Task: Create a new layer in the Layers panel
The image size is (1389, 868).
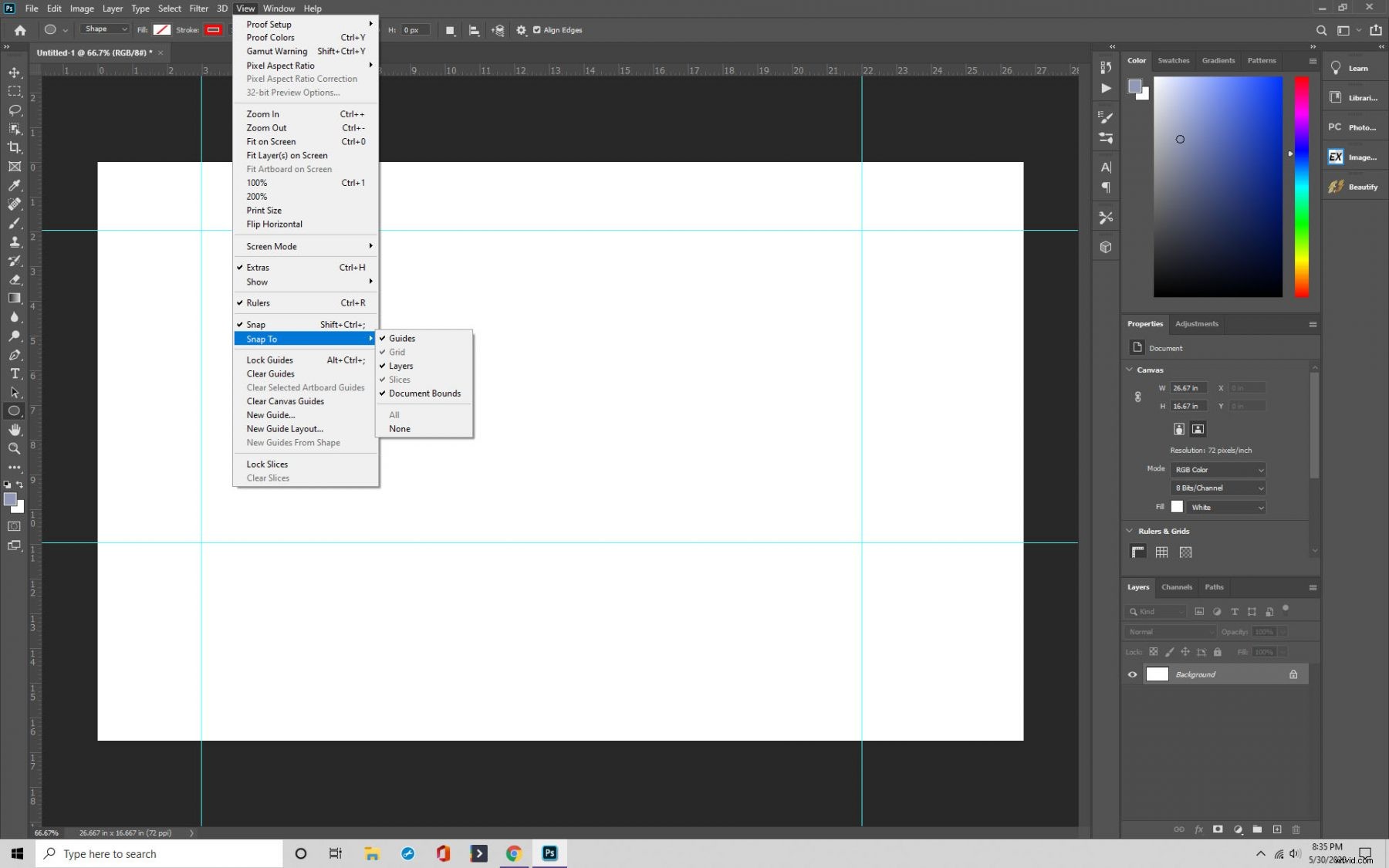Action: click(1277, 829)
